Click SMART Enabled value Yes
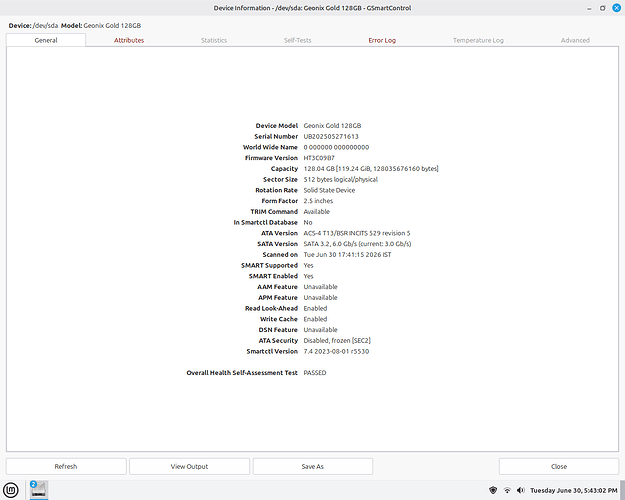This screenshot has height=500, width=625. pos(308,276)
